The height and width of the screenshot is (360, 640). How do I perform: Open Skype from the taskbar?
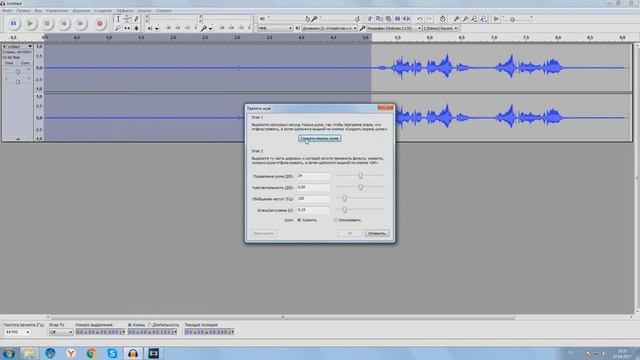click(x=112, y=353)
